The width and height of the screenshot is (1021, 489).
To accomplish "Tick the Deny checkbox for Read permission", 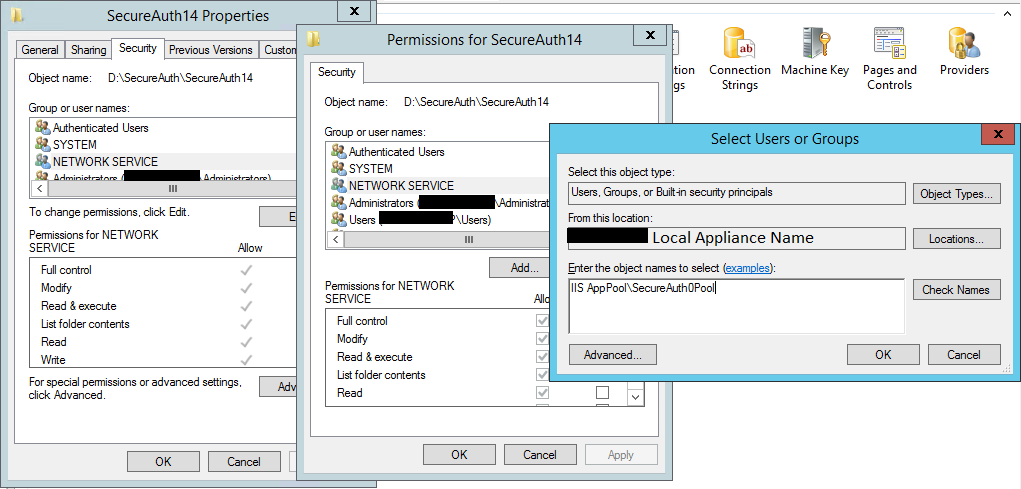I will pos(602,393).
